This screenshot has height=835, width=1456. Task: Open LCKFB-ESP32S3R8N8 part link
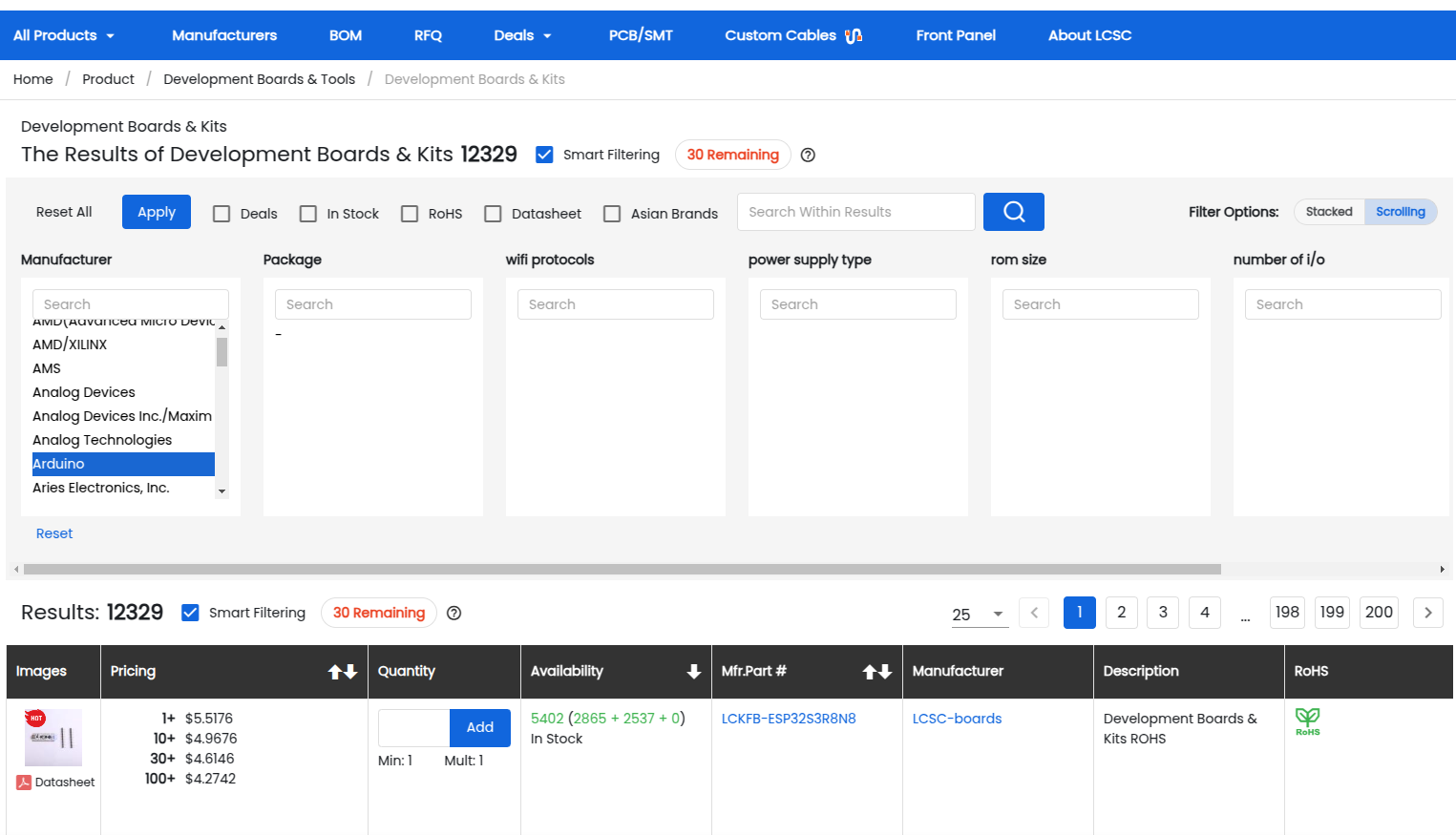(789, 719)
